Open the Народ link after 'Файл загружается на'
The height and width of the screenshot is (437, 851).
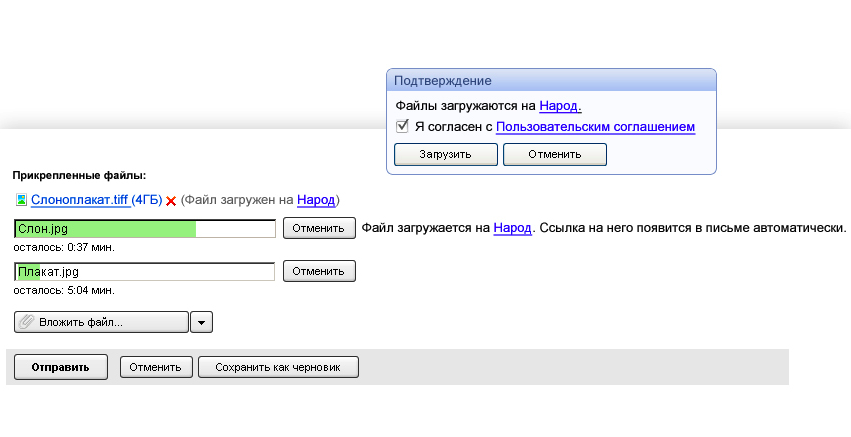click(512, 229)
